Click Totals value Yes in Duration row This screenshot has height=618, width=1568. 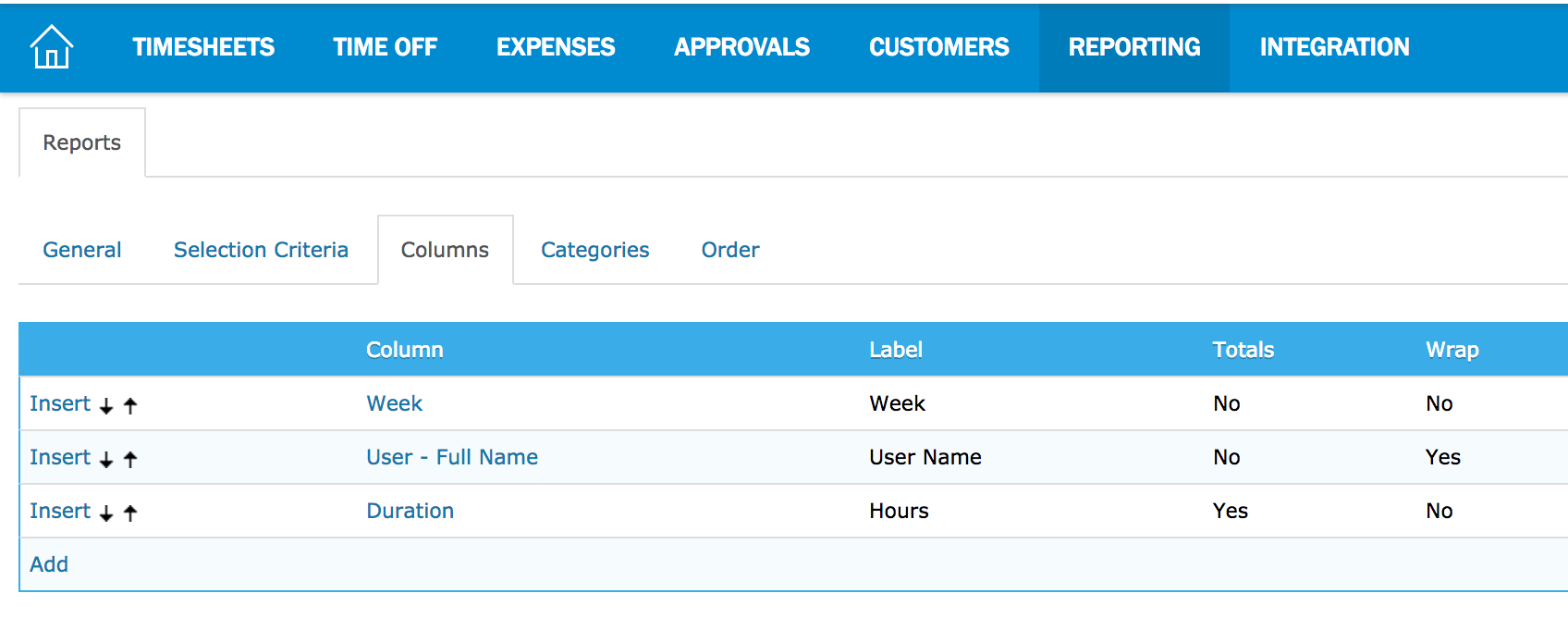1231,511
